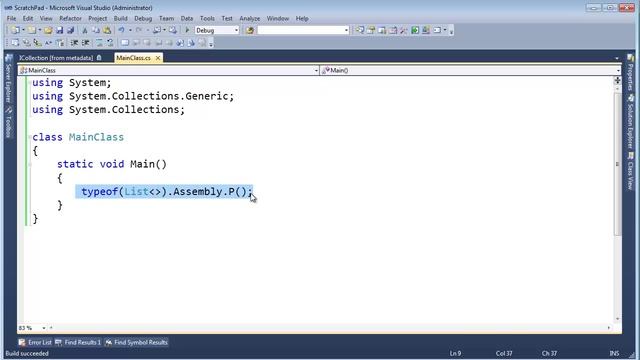Close the MainClass.cs tab

[x=158, y=58]
